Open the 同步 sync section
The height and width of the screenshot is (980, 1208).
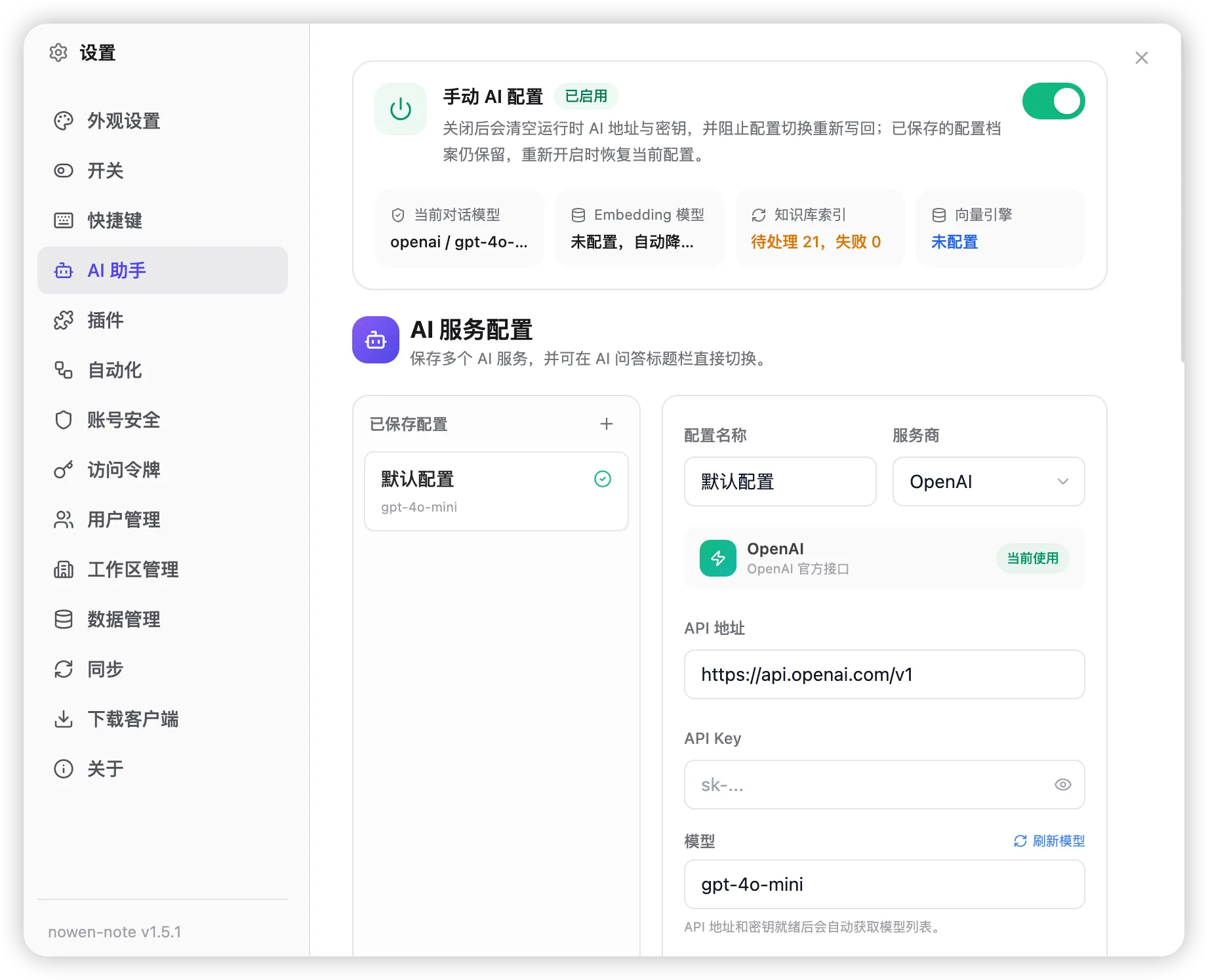tap(162, 669)
